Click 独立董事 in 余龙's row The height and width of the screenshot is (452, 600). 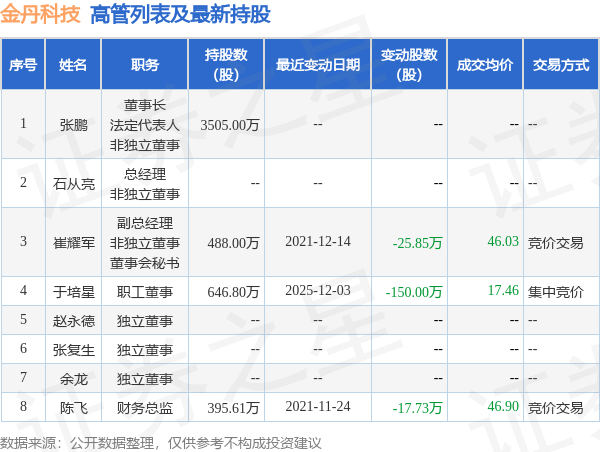[145, 379]
